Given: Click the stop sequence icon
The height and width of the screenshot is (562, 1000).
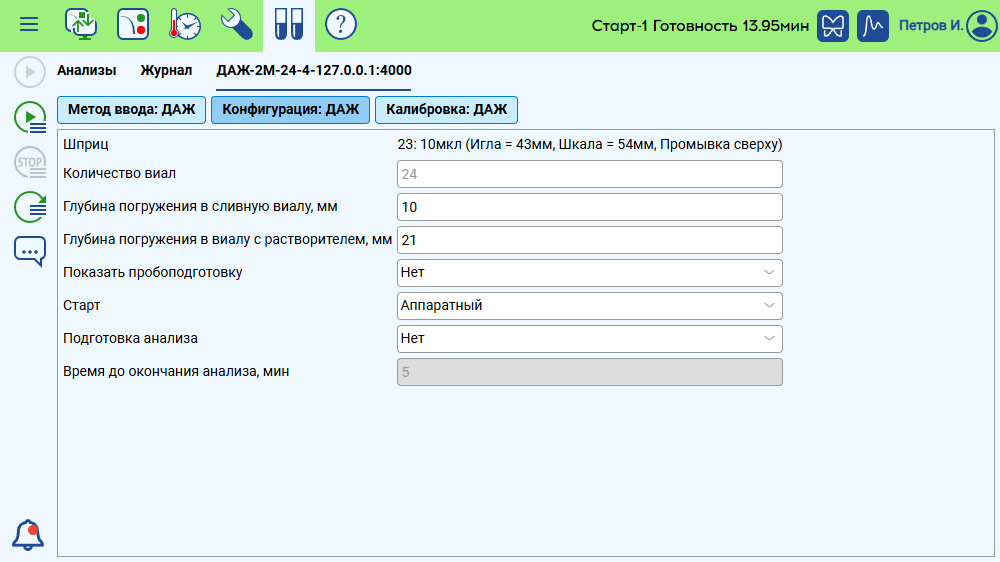Looking at the screenshot, I should pyautogui.click(x=29, y=161).
